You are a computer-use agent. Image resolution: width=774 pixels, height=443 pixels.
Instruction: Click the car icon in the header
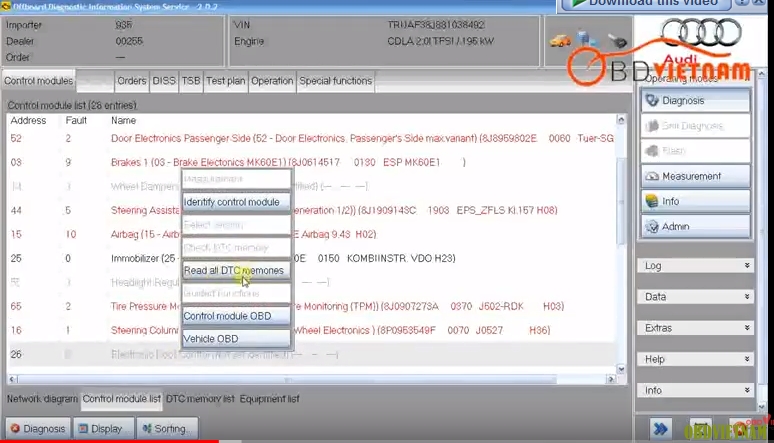[560, 40]
